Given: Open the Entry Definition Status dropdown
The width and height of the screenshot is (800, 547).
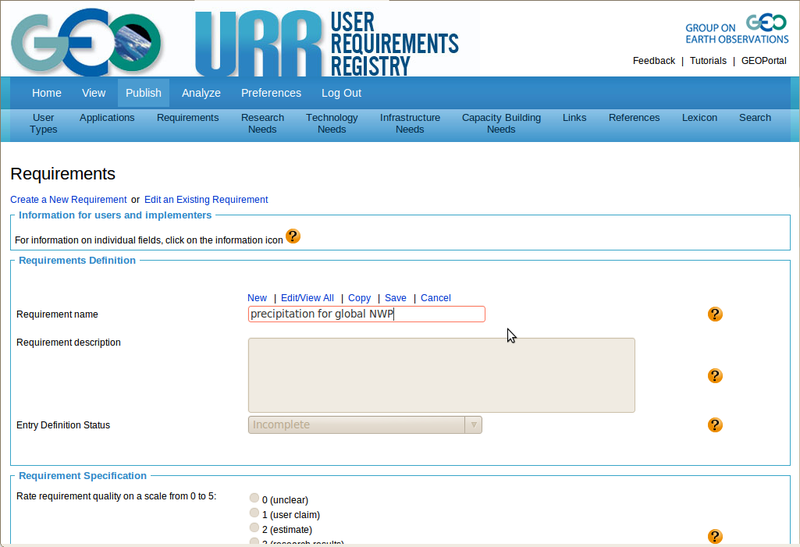Looking at the screenshot, I should pos(365,425).
